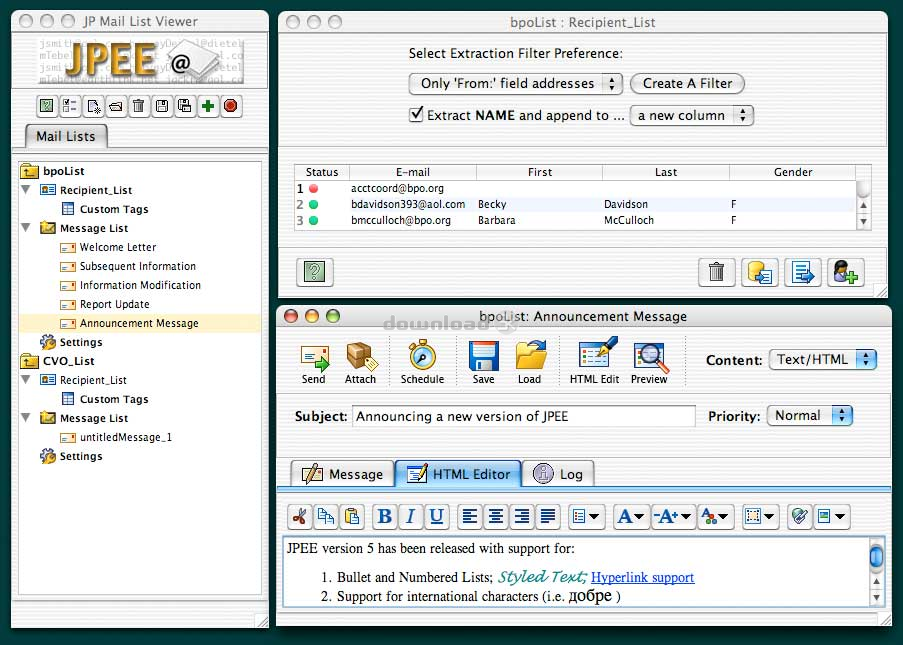This screenshot has width=903, height=645.
Task: Open the Schedule stopwatch icon
Action: tap(422, 362)
